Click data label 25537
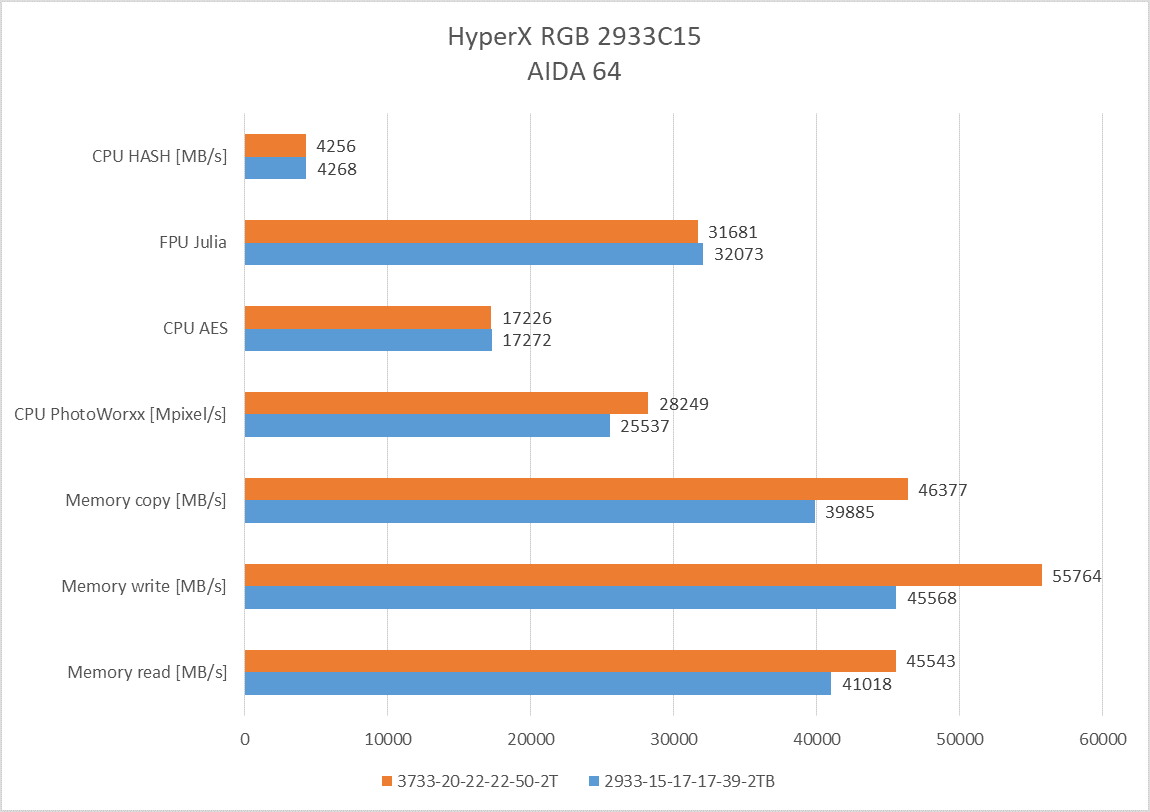1150x812 pixels. coord(645,425)
